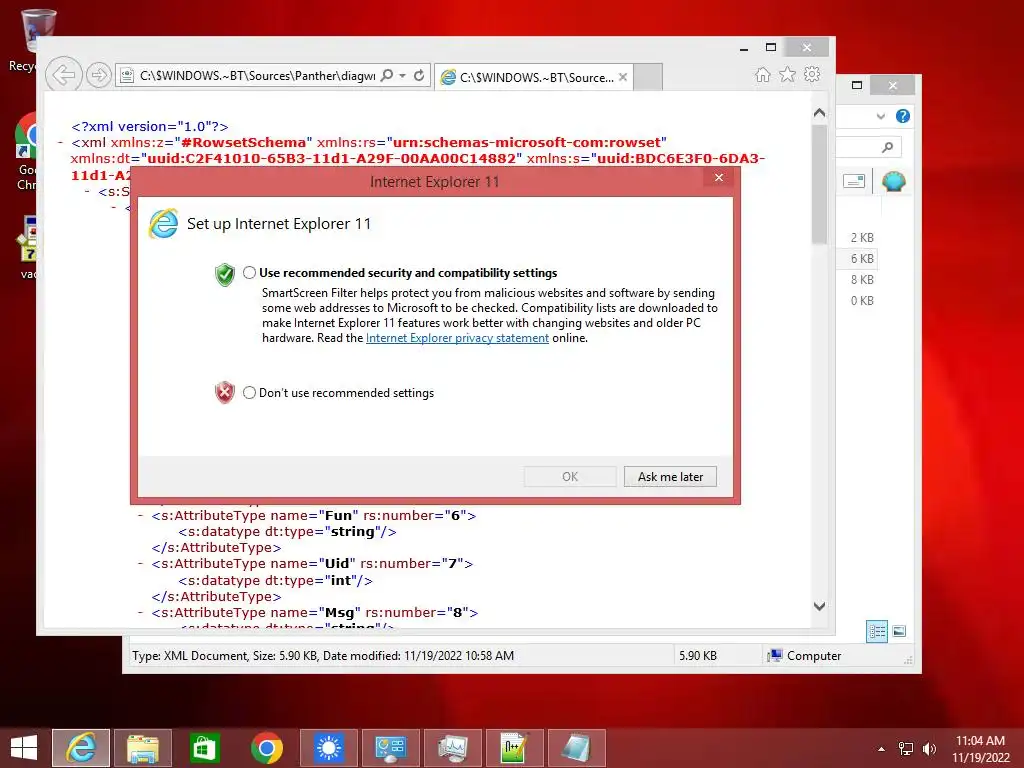Open the blue sun icon taskbar app
The height and width of the screenshot is (768, 1024).
[x=328, y=748]
